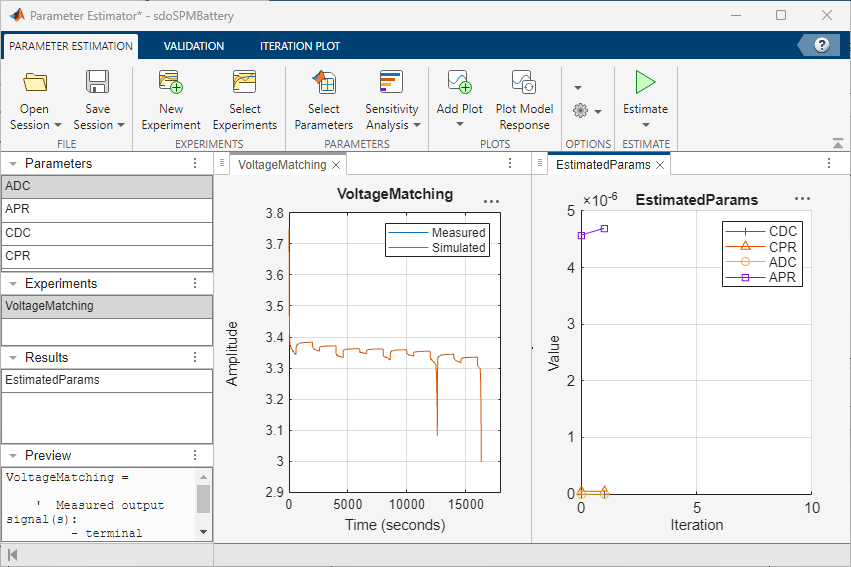Open Select Parameters tool
Screen dimensions: 851x567
[323, 83]
